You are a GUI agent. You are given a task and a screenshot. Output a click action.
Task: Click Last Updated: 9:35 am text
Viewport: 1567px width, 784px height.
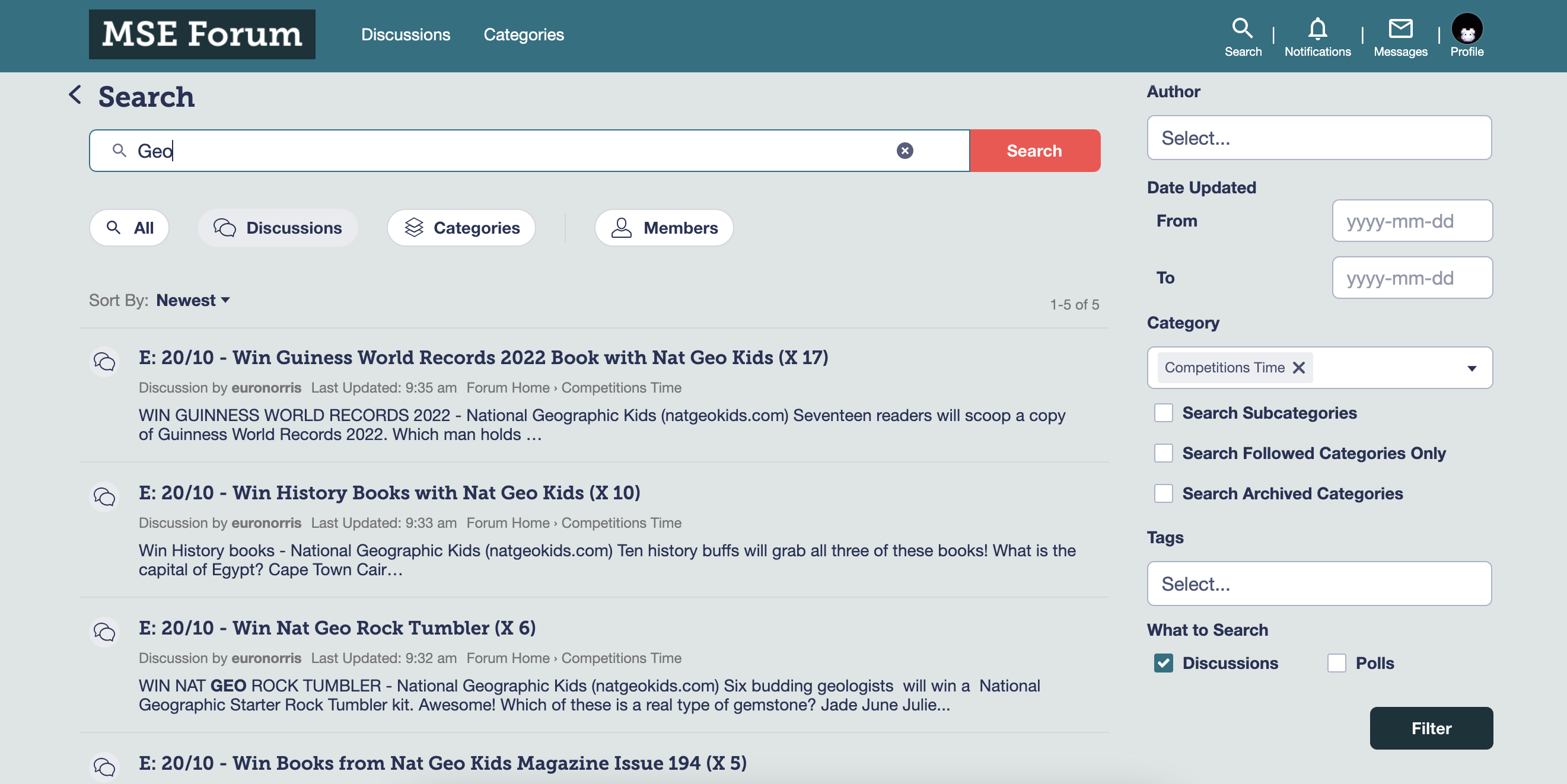pyautogui.click(x=383, y=388)
